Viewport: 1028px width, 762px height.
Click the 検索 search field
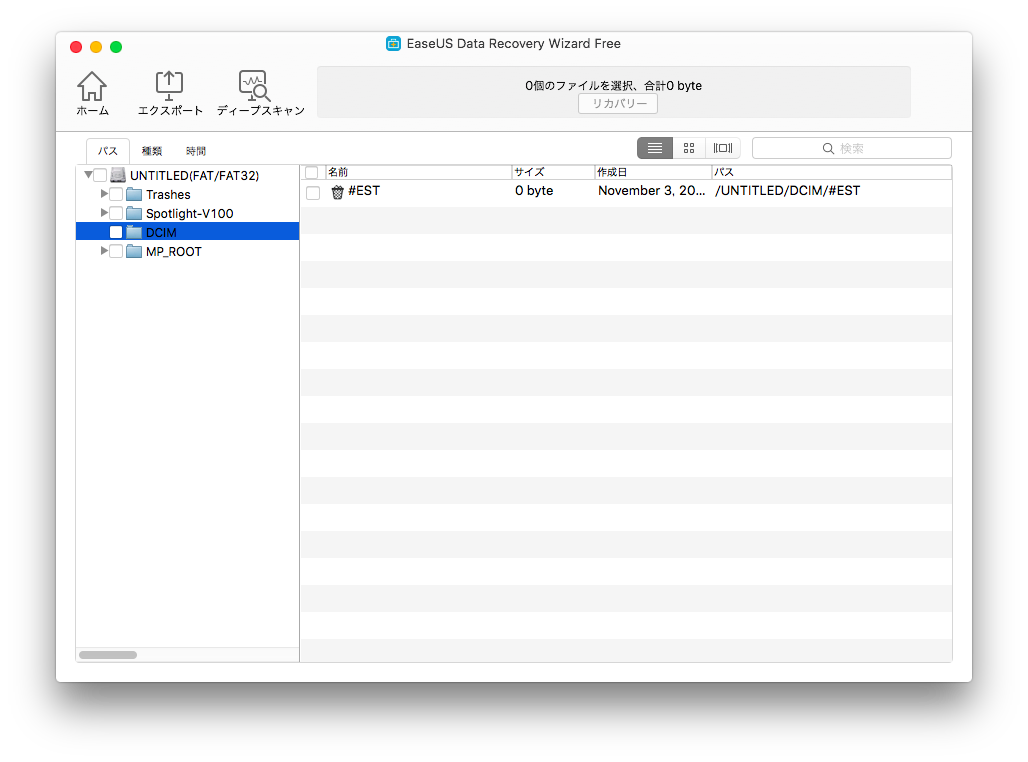(852, 148)
